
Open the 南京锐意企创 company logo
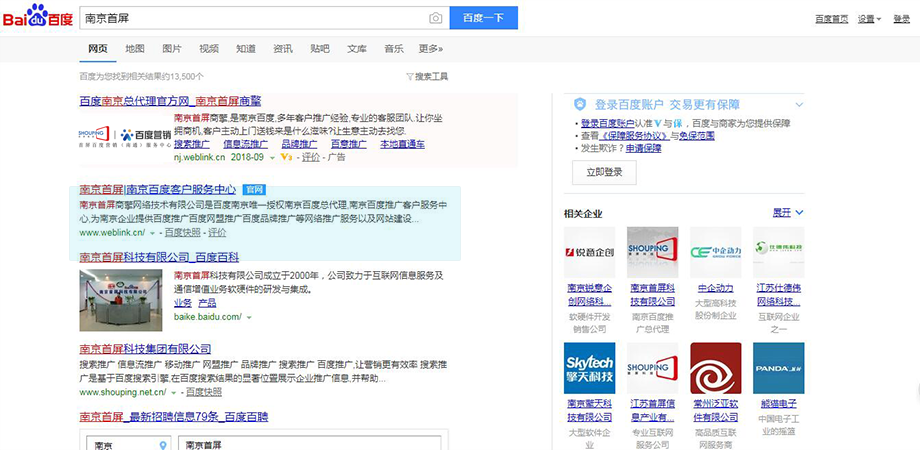coord(589,252)
